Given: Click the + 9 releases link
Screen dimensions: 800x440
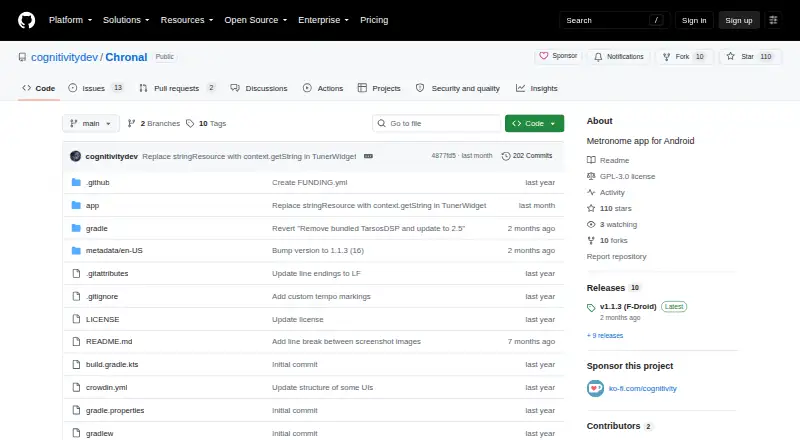Looking at the screenshot, I should click(605, 335).
